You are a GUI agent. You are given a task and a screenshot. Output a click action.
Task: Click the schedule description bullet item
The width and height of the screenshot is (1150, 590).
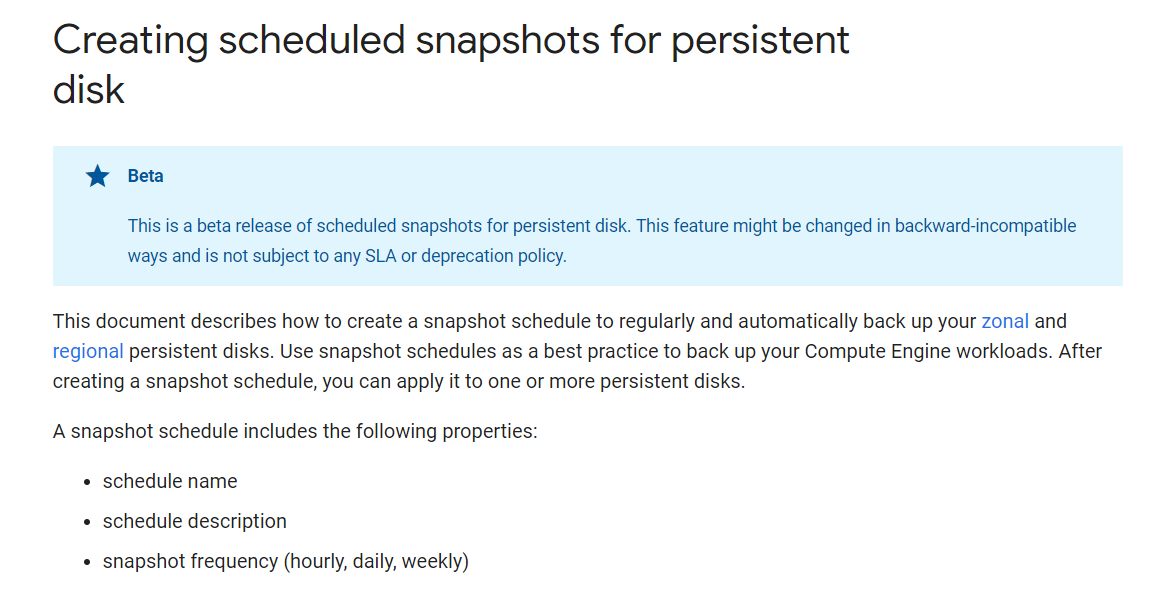[194, 521]
